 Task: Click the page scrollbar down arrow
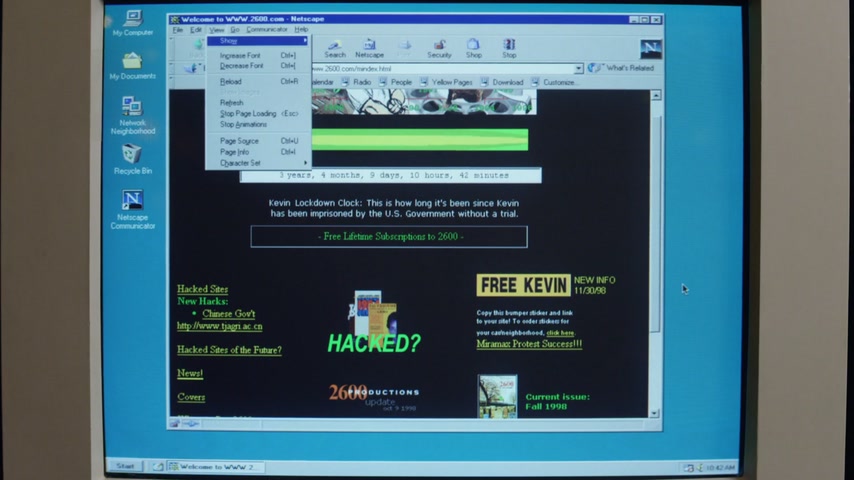655,413
